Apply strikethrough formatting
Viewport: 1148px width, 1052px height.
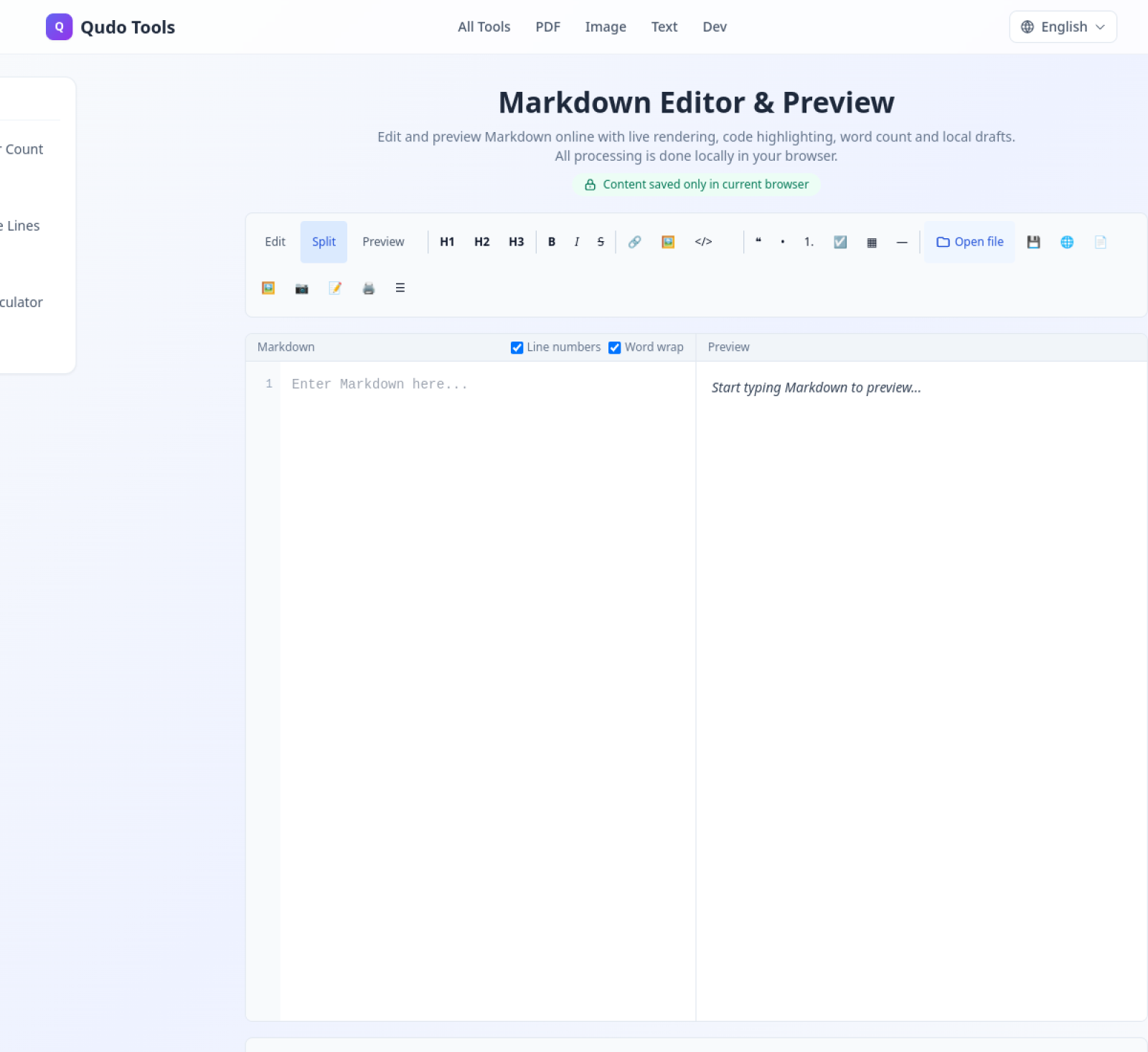tap(601, 242)
